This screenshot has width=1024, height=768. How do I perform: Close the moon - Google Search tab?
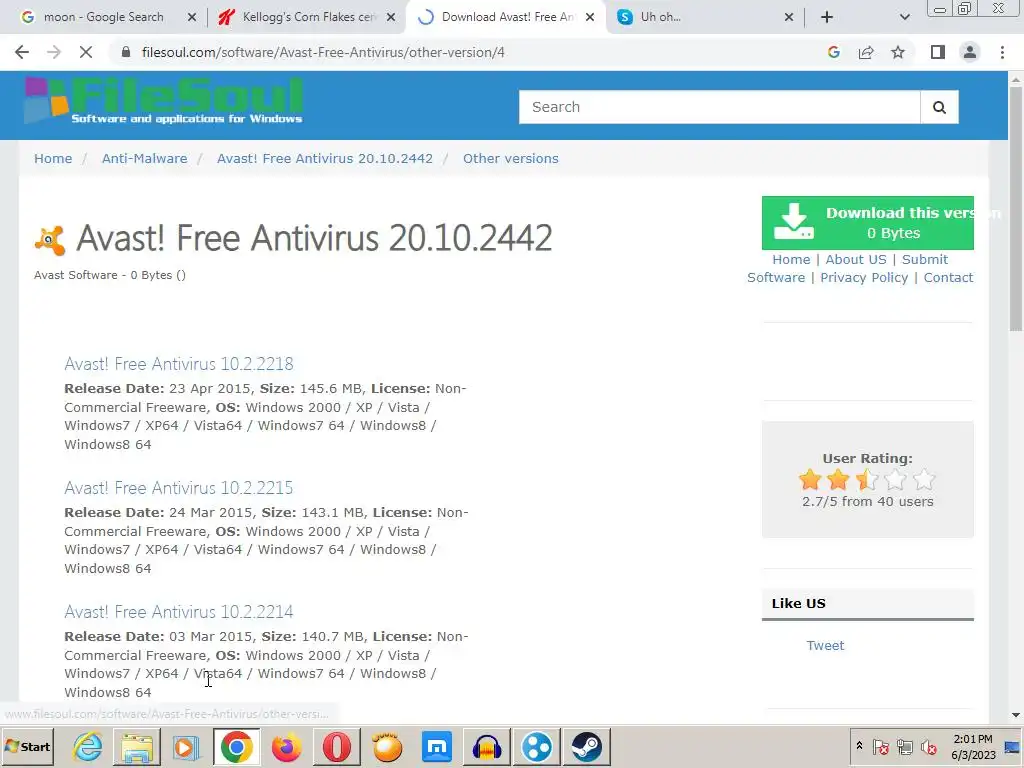pyautogui.click(x=192, y=17)
